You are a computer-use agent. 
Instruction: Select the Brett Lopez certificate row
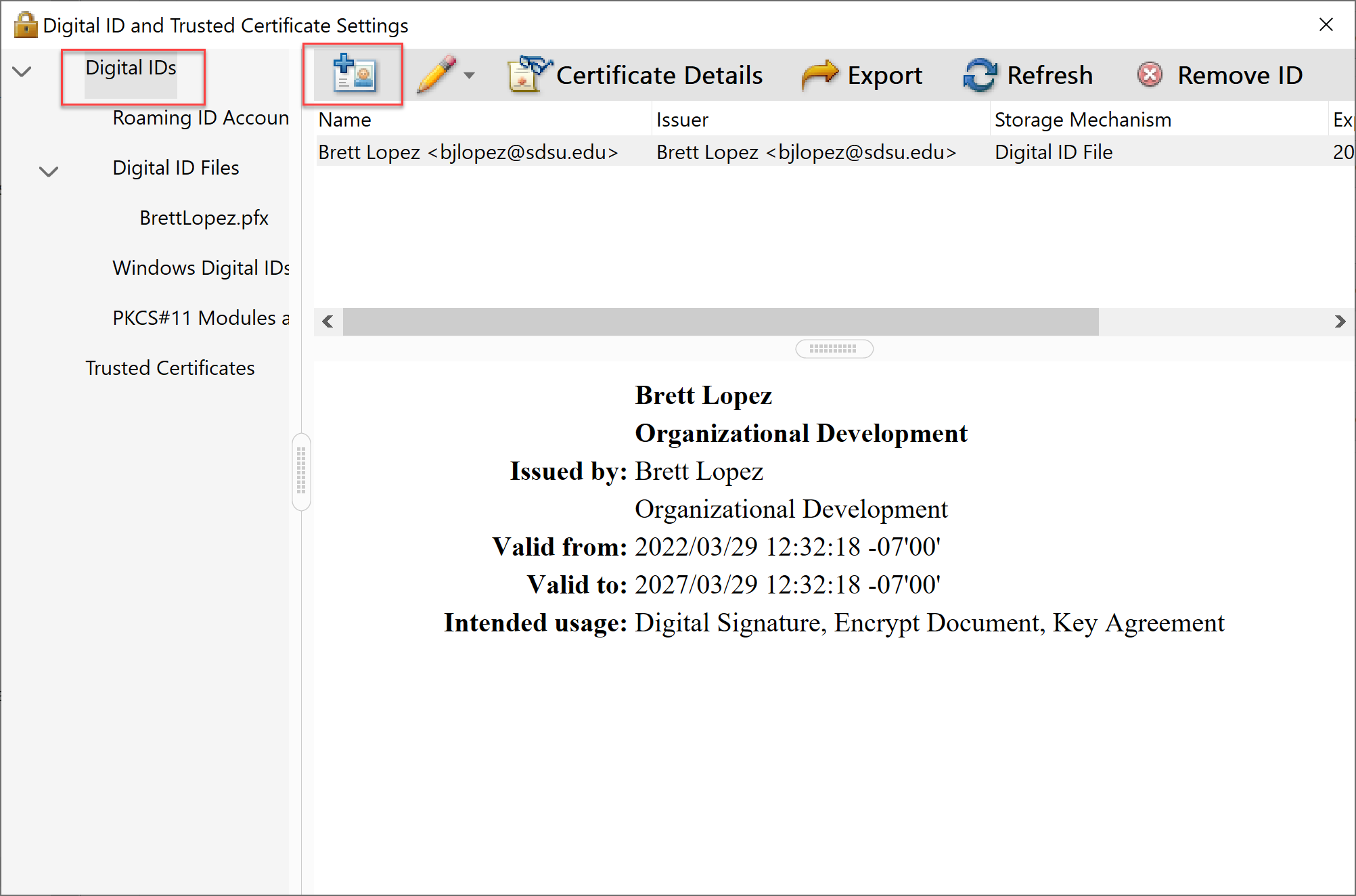pos(468,152)
